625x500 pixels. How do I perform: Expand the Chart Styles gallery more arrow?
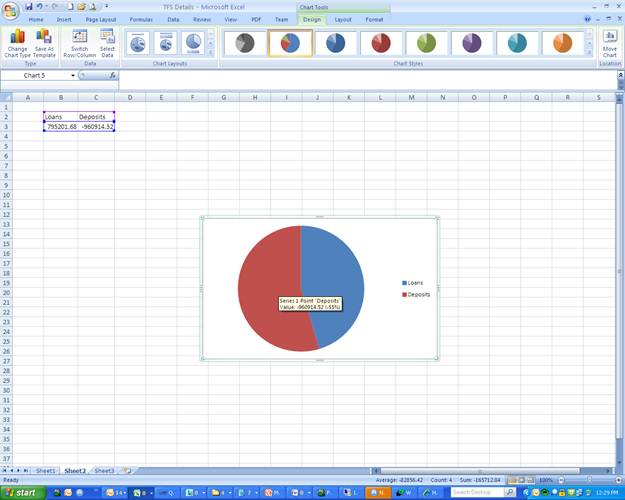[589, 52]
